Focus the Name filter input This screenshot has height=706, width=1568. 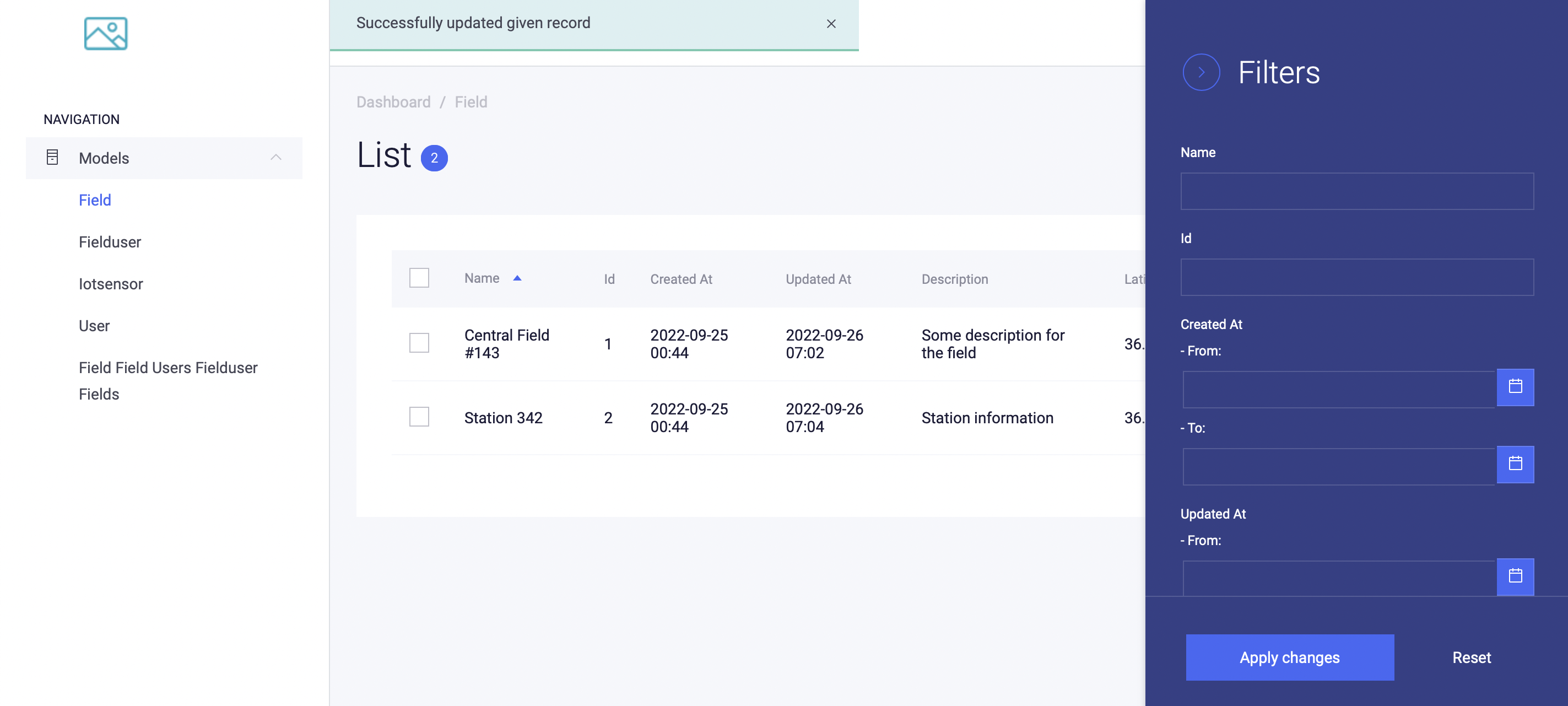coord(1356,191)
